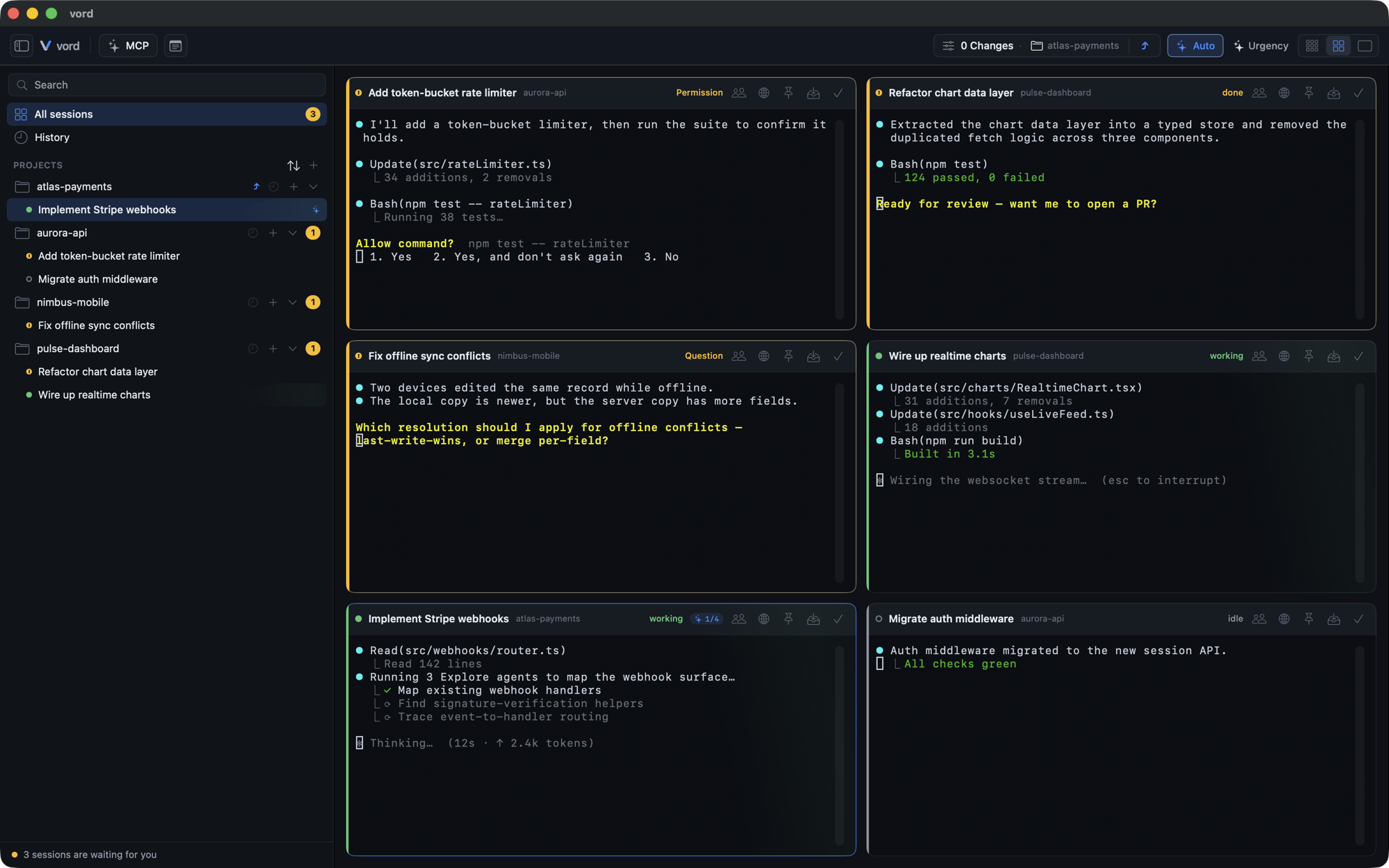The height and width of the screenshot is (868, 1389).
Task: Select Fix offline sync conflicts in sidebar
Action: [x=167, y=326]
